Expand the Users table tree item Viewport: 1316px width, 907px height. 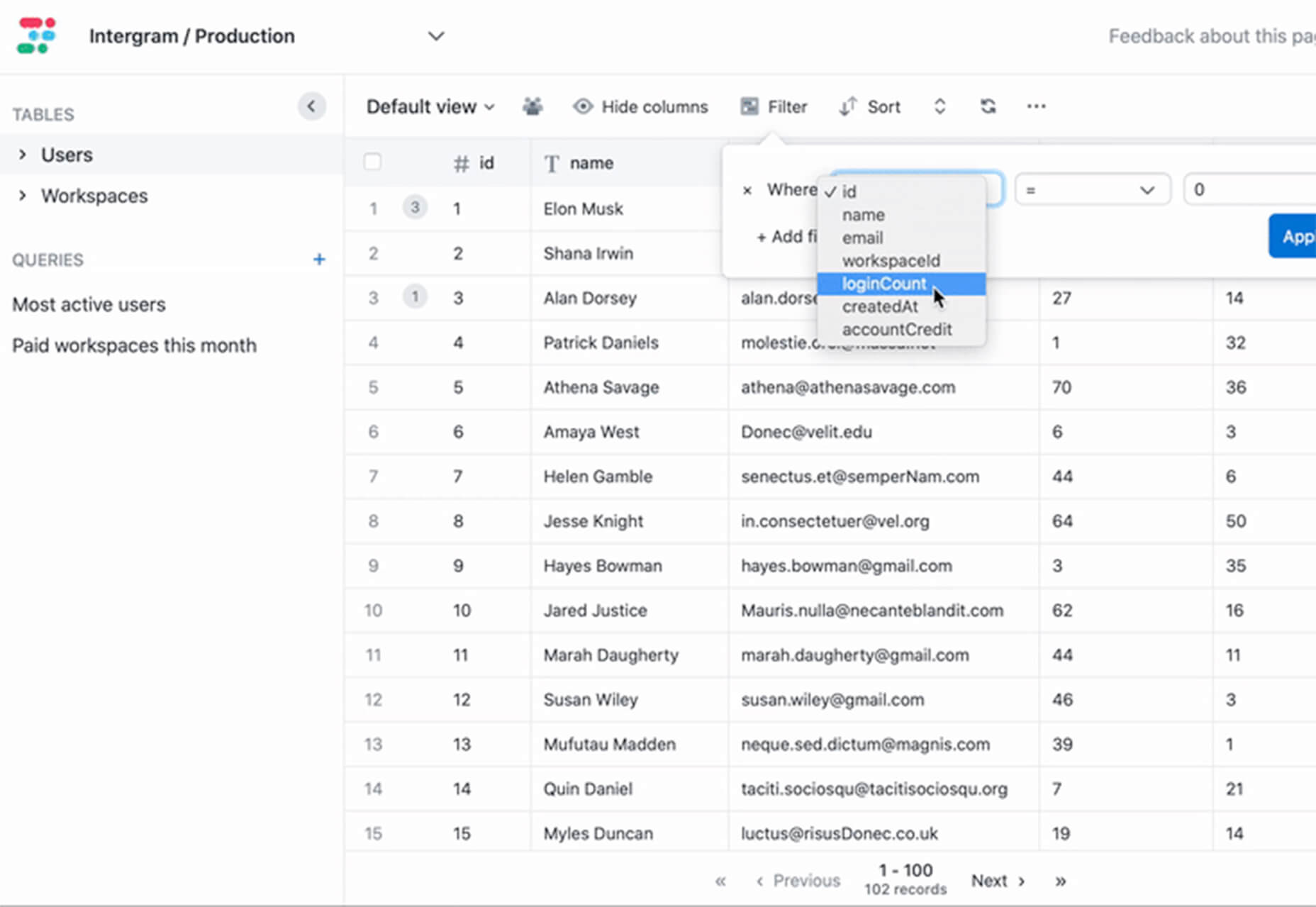22,154
